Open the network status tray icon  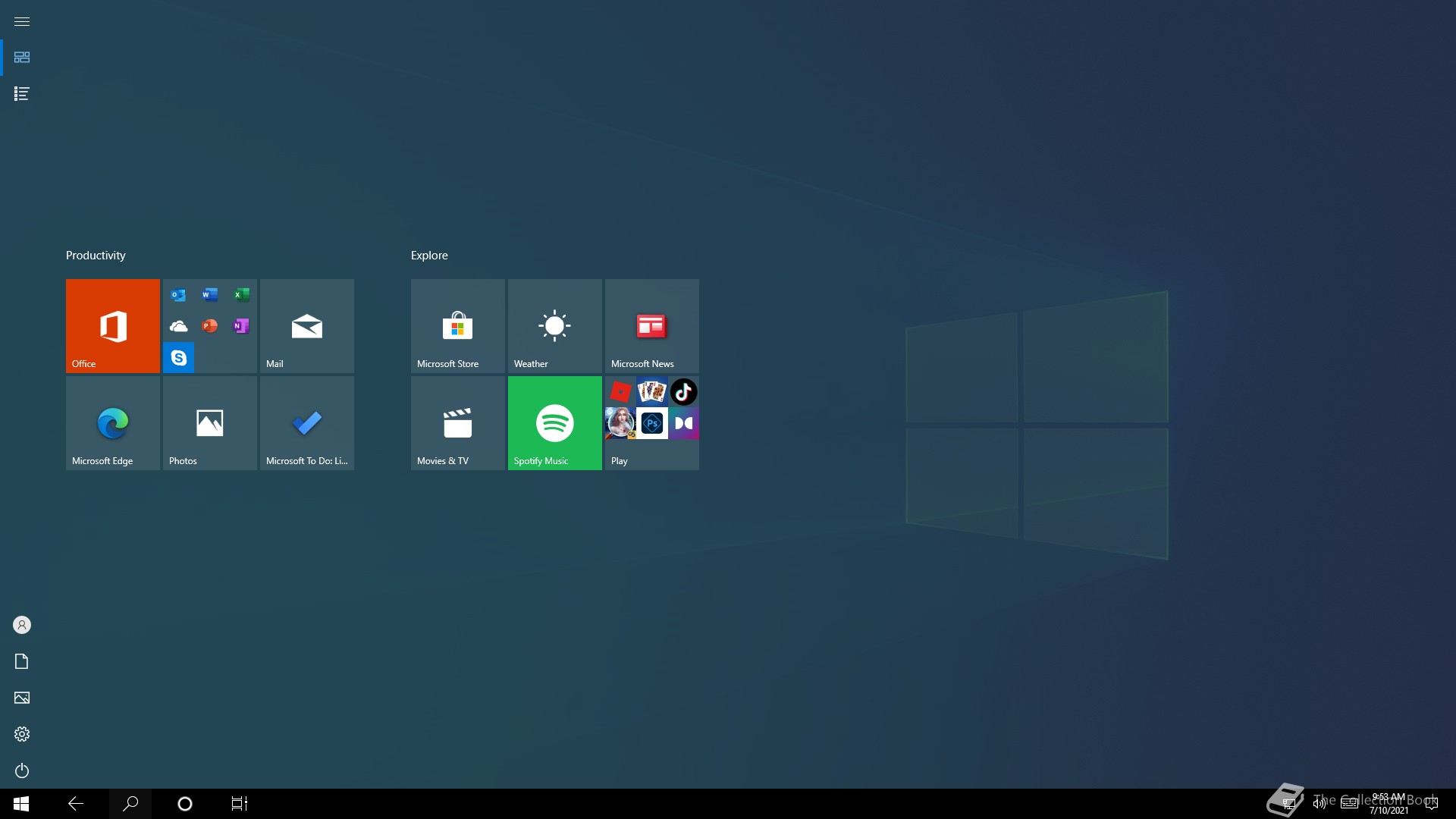[1289, 804]
